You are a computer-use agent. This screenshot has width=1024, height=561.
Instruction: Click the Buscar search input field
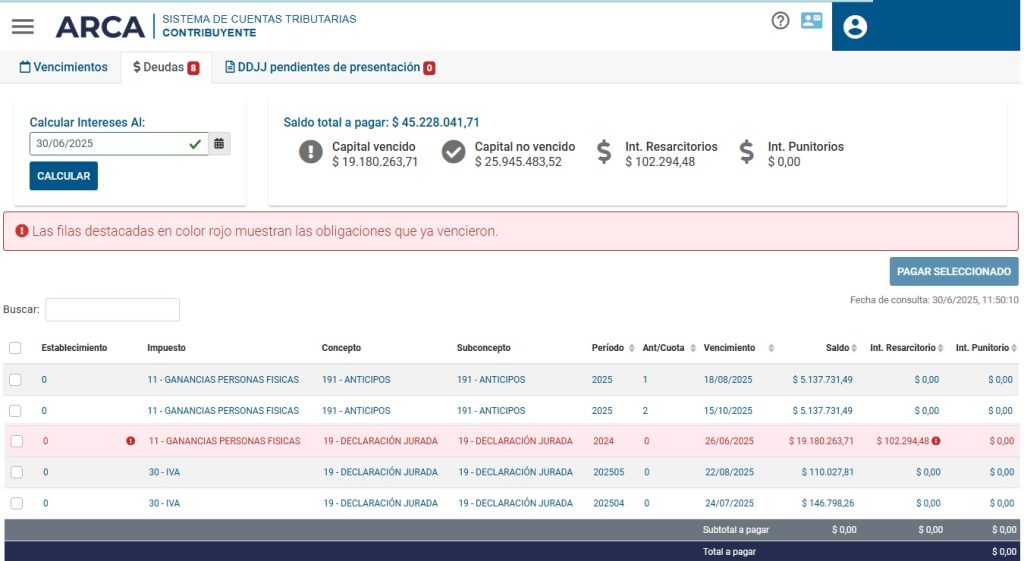click(x=112, y=310)
